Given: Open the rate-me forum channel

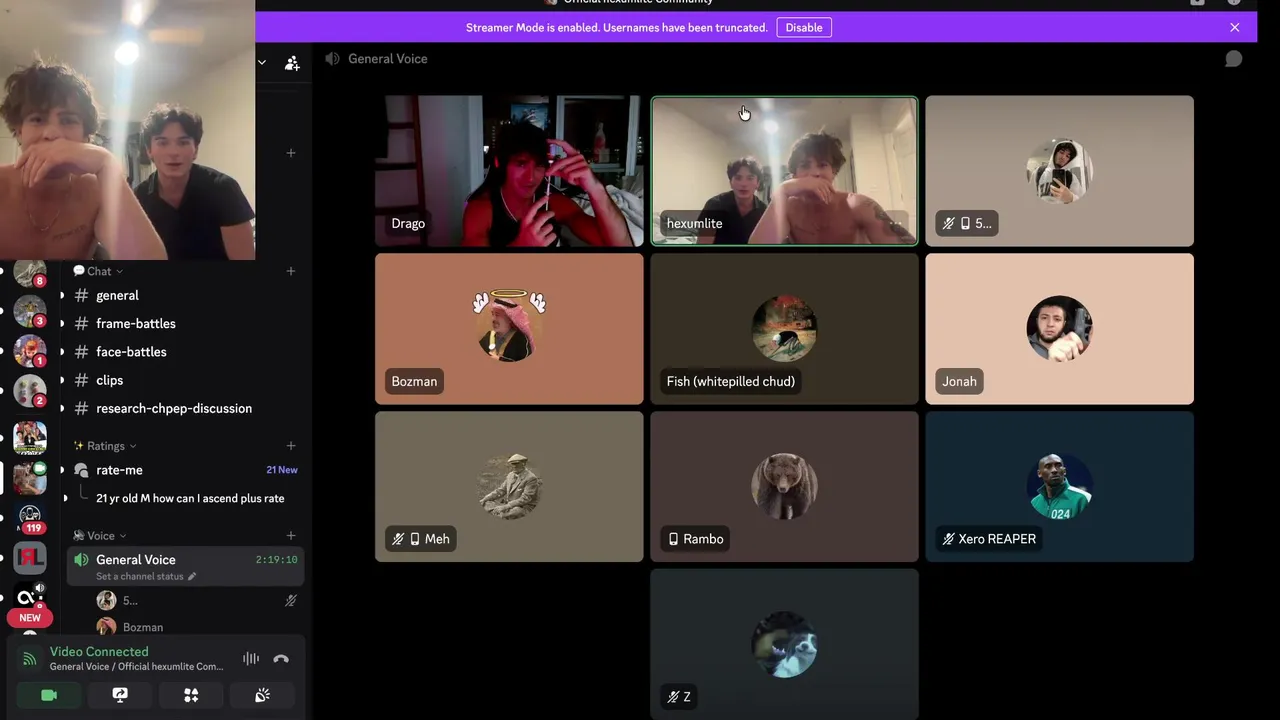Looking at the screenshot, I should point(119,470).
